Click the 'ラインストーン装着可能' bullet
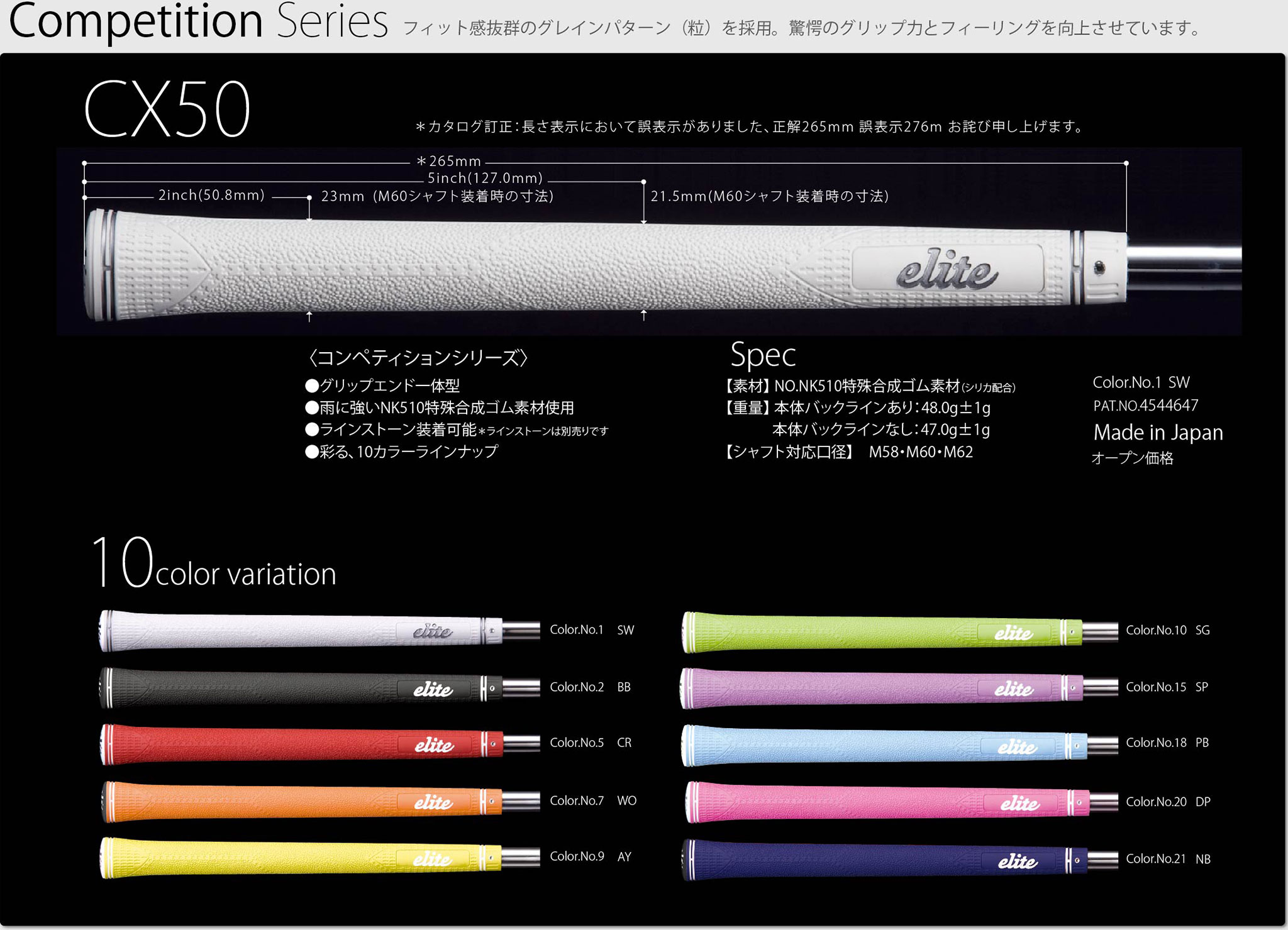1288x930 pixels. pyautogui.click(x=457, y=430)
